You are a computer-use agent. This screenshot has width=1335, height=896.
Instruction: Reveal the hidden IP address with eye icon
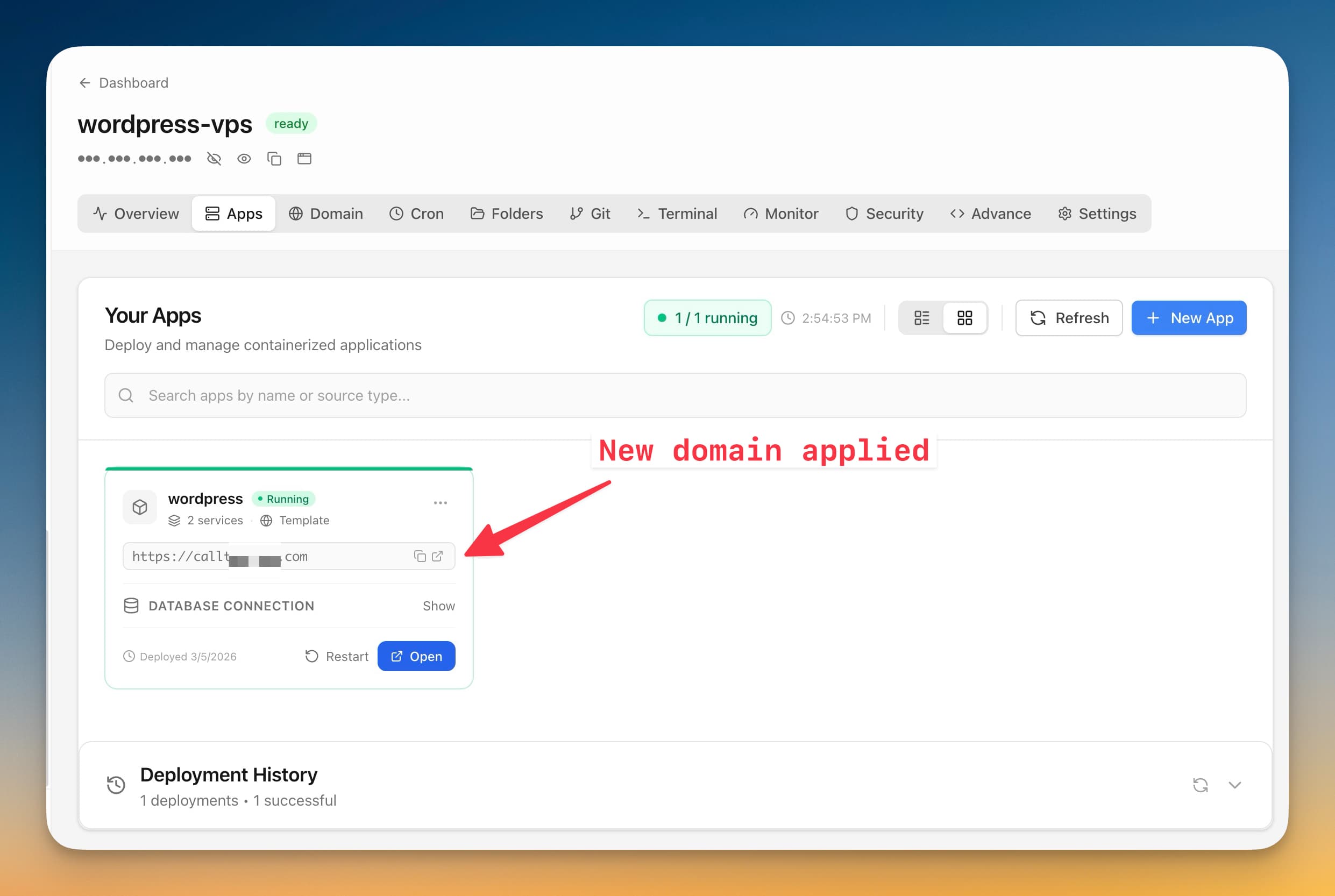coord(244,158)
